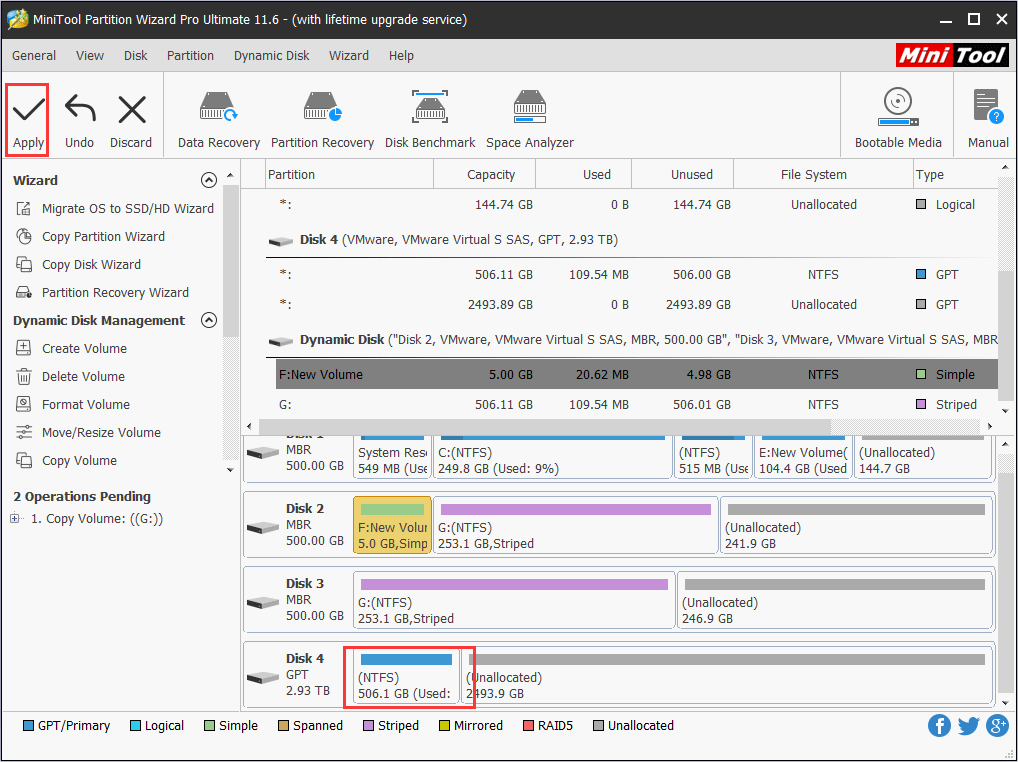
Task: Choose Copy Volume in sidebar
Action: click(x=66, y=460)
